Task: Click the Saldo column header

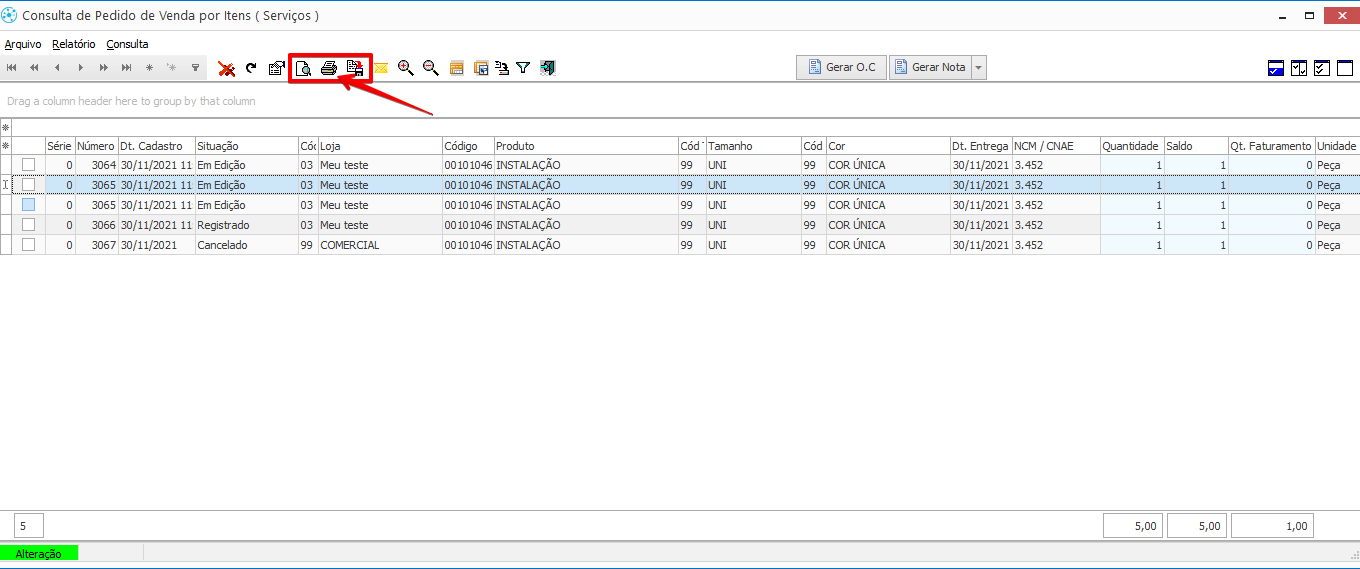Action: [1195, 146]
